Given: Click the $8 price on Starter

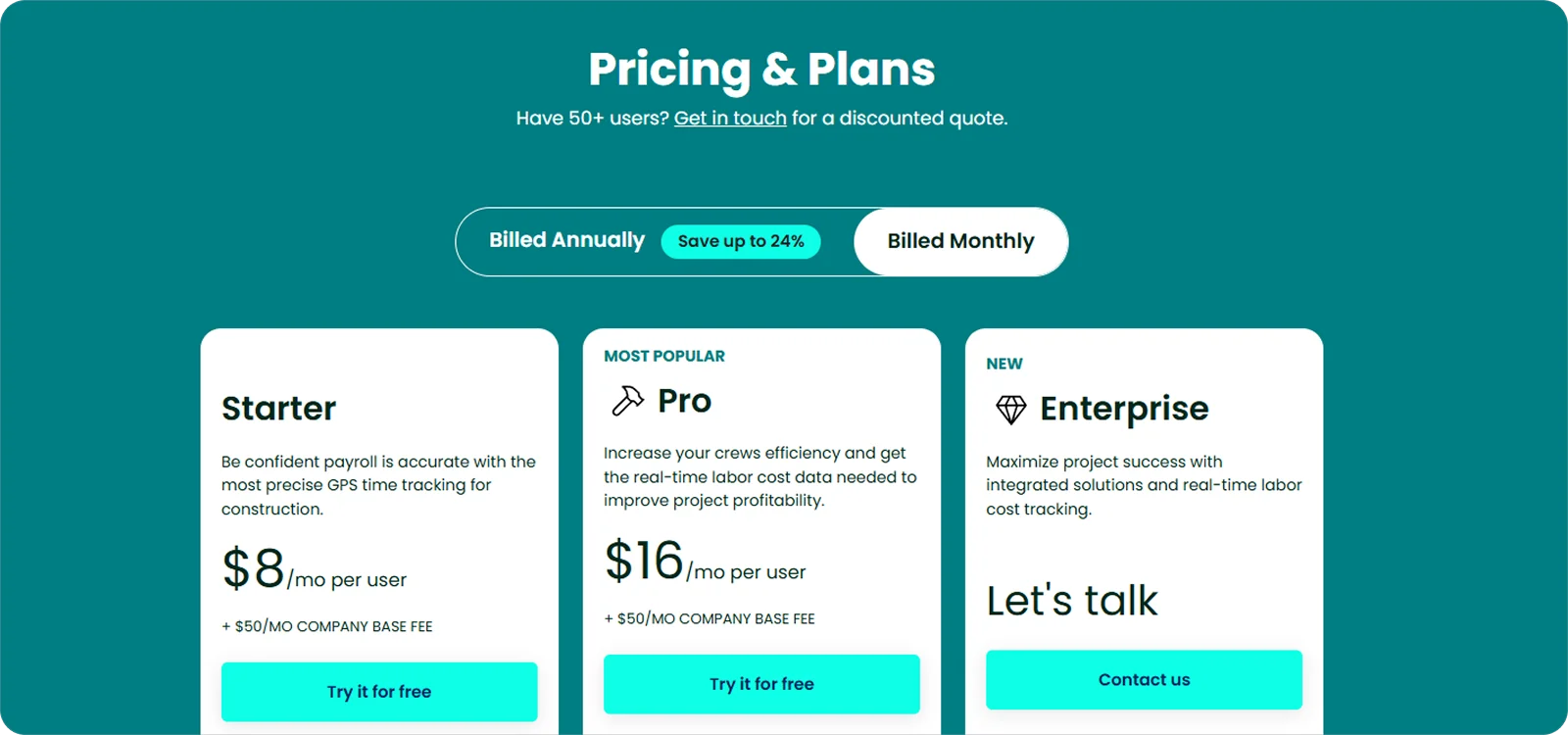Looking at the screenshot, I should pos(251,568).
